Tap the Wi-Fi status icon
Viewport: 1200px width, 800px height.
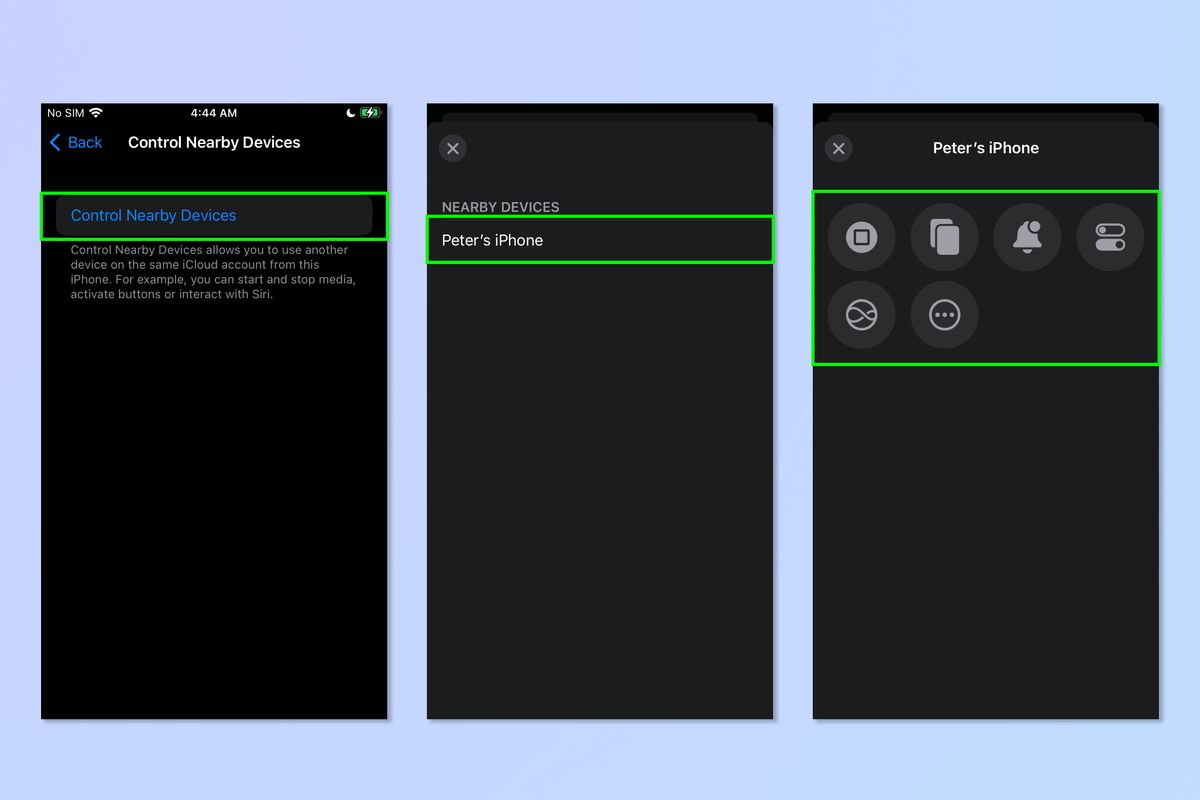[x=98, y=113]
